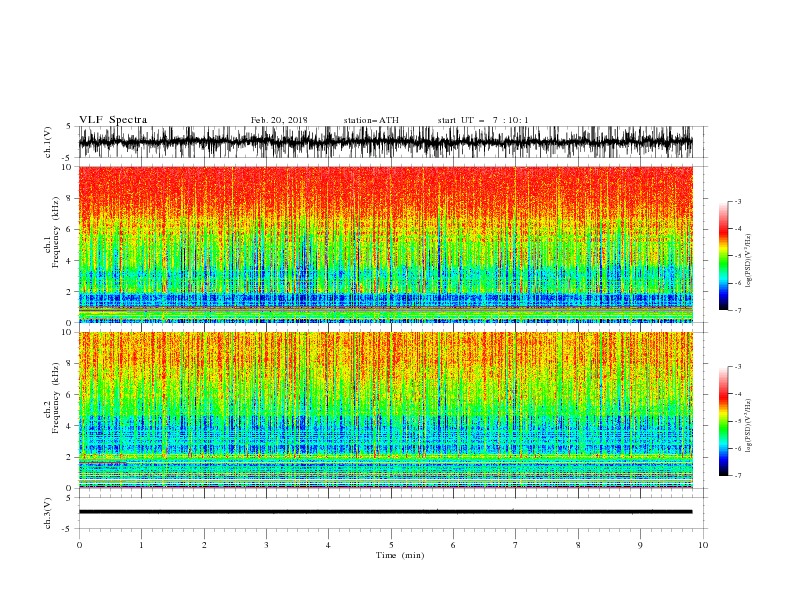Click the "0" tick on the time axis

[79, 545]
